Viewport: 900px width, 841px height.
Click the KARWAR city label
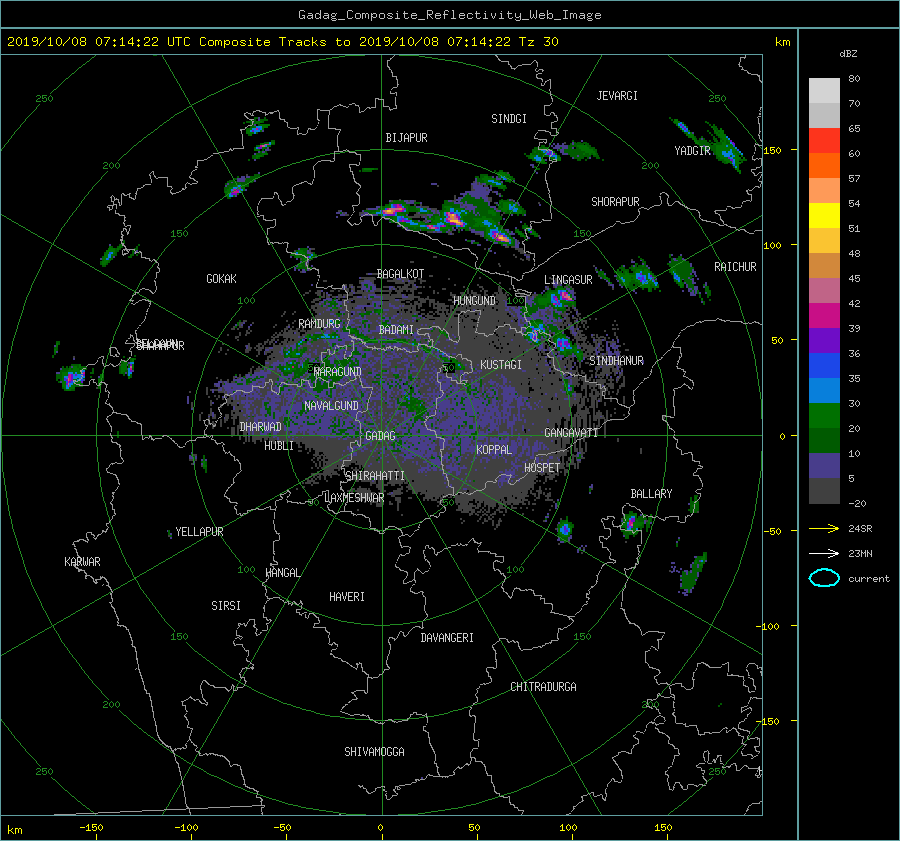click(x=82, y=561)
